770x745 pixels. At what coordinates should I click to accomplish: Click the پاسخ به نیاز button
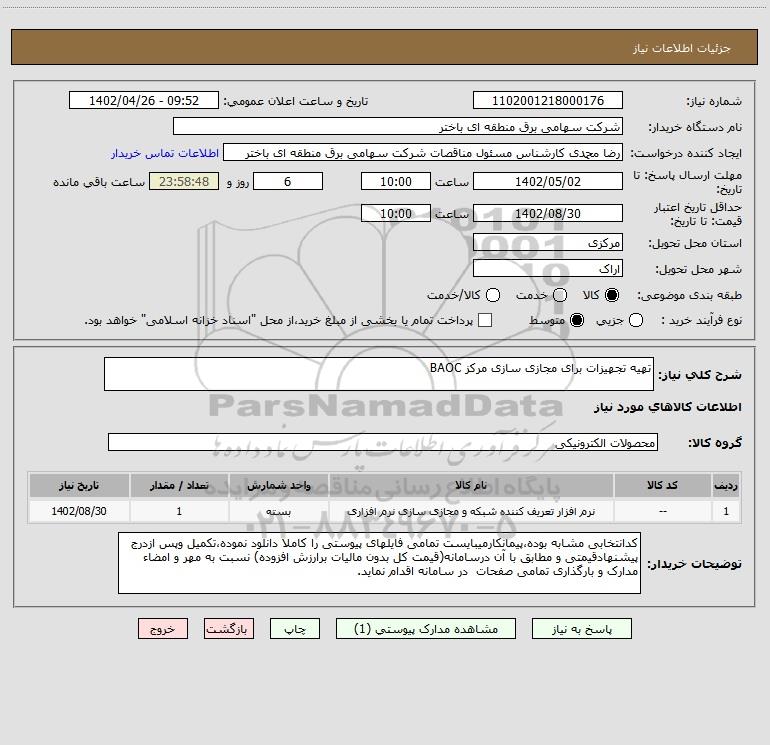point(582,629)
